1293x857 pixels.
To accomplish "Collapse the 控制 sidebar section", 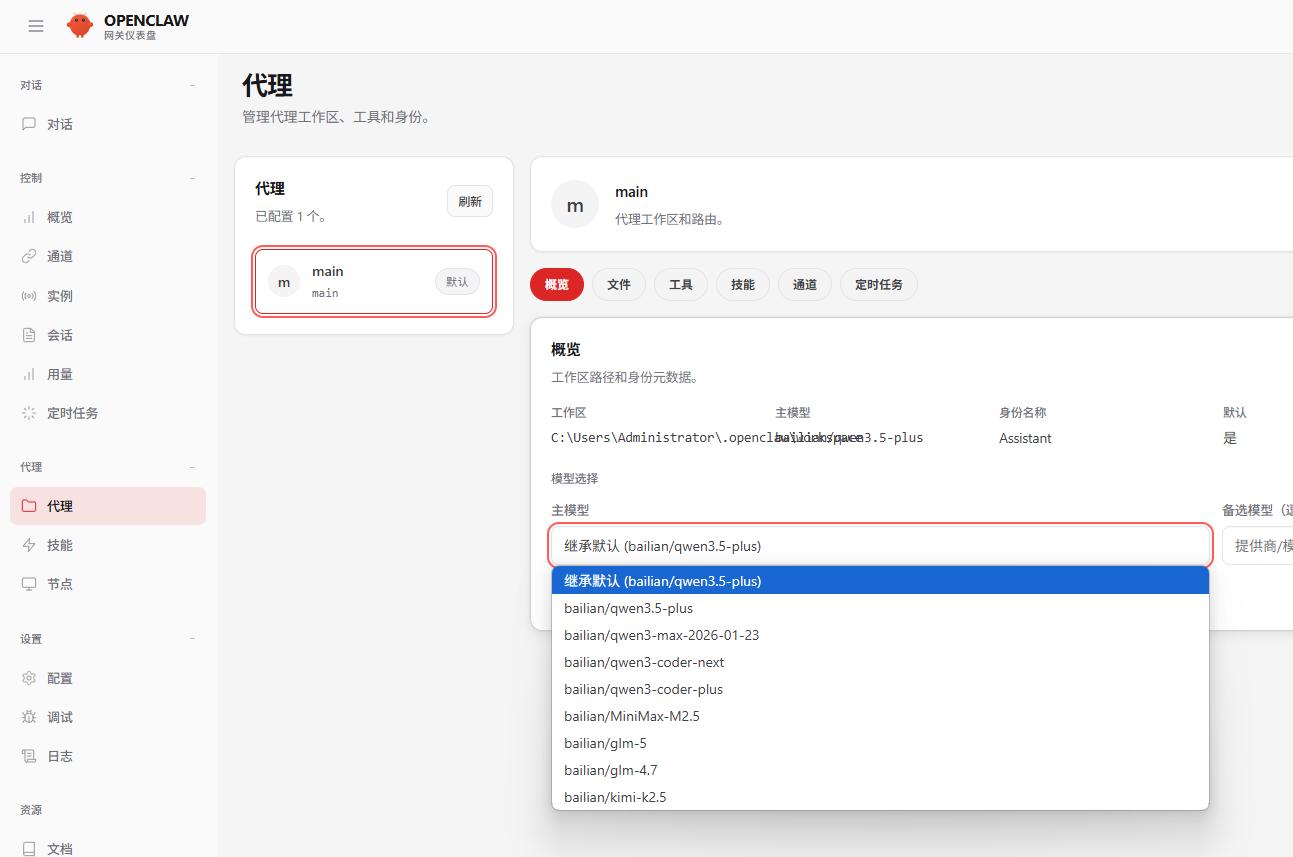I will (x=192, y=178).
